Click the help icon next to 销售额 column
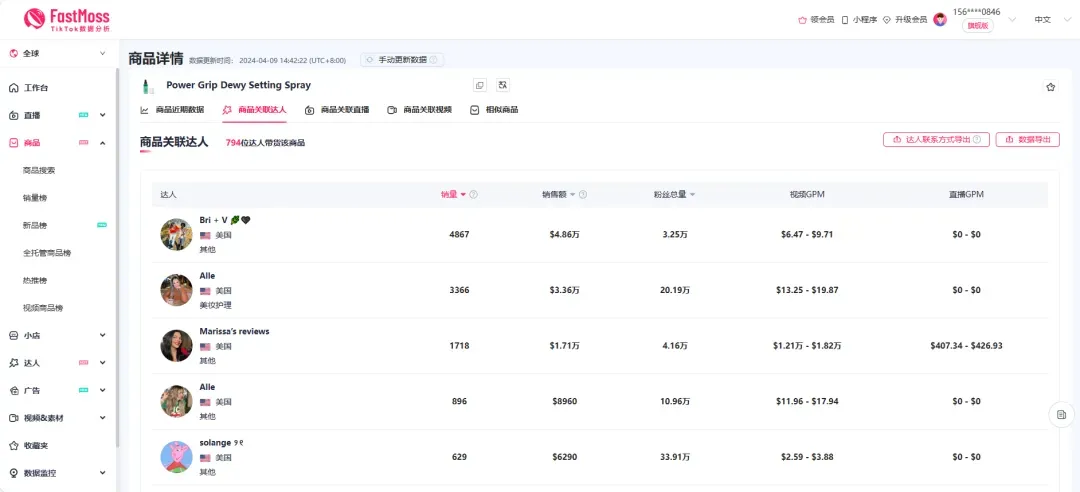 click(583, 195)
